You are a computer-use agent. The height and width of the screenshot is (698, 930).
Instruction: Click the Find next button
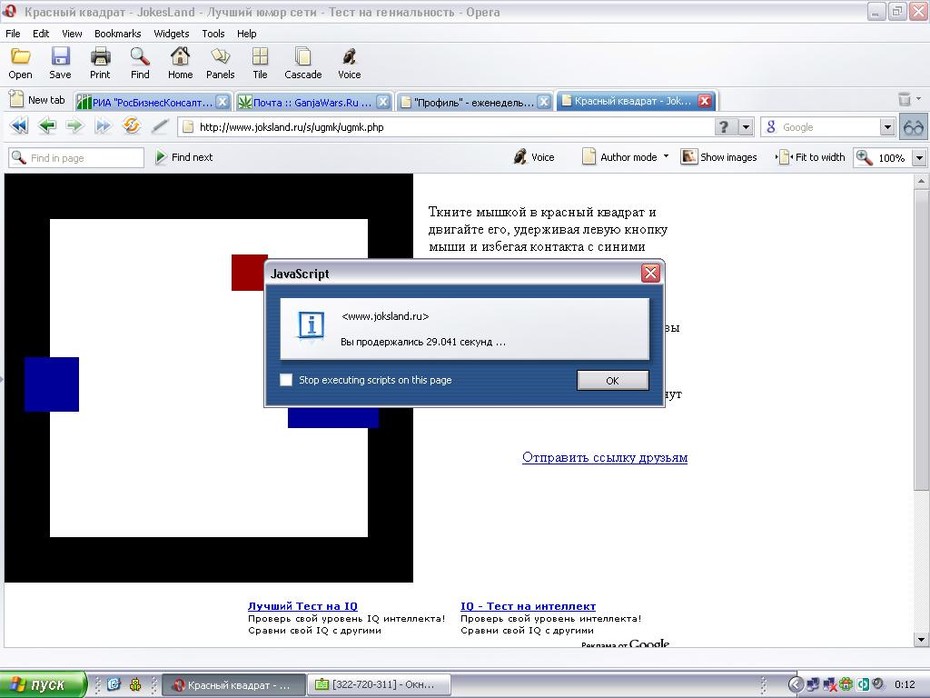tap(184, 157)
